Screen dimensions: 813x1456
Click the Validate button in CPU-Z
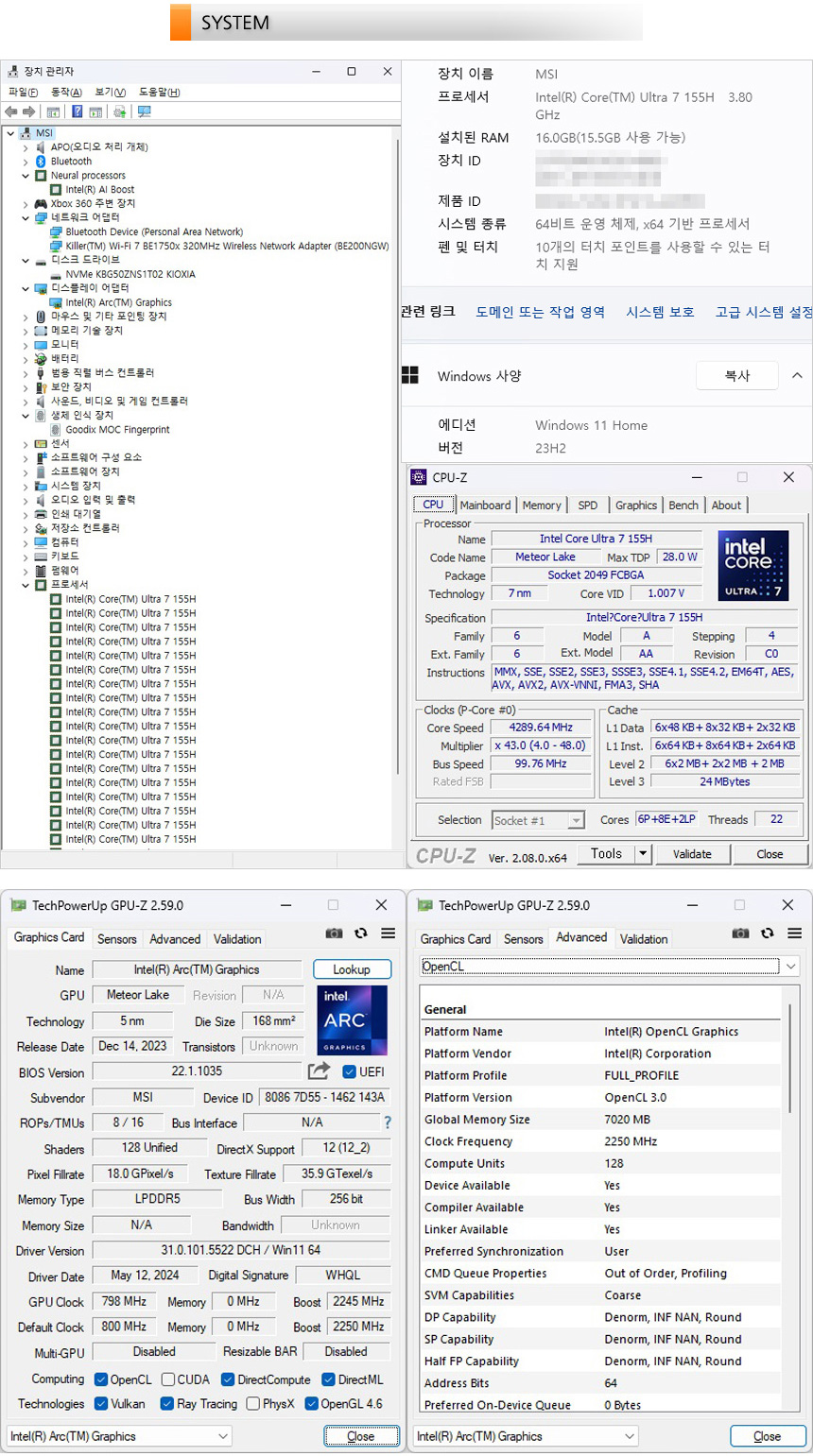(x=692, y=854)
